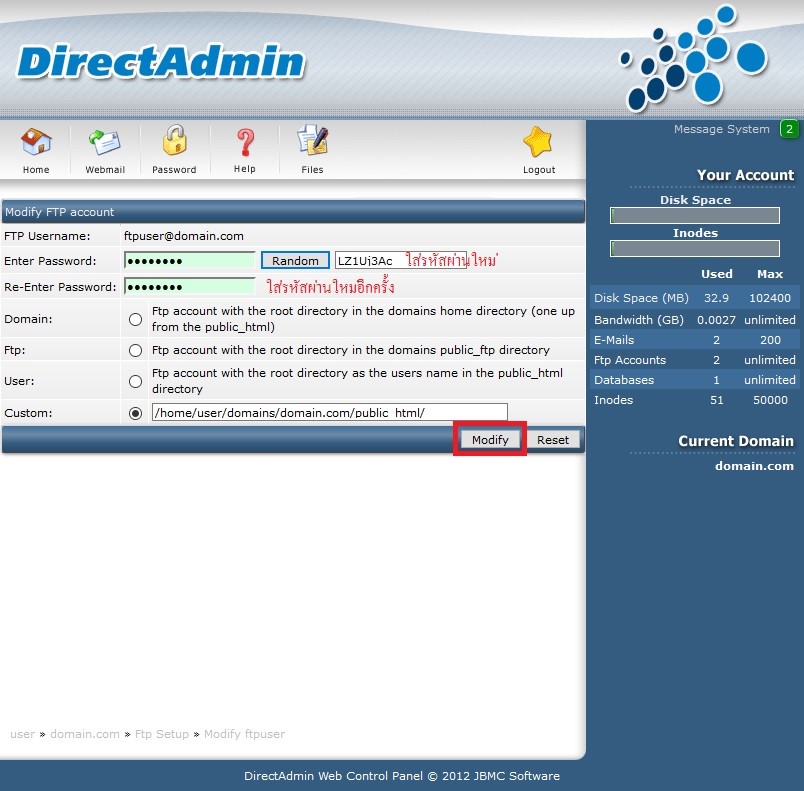
Task: Select the Domain root directory radio button
Action: point(135,319)
